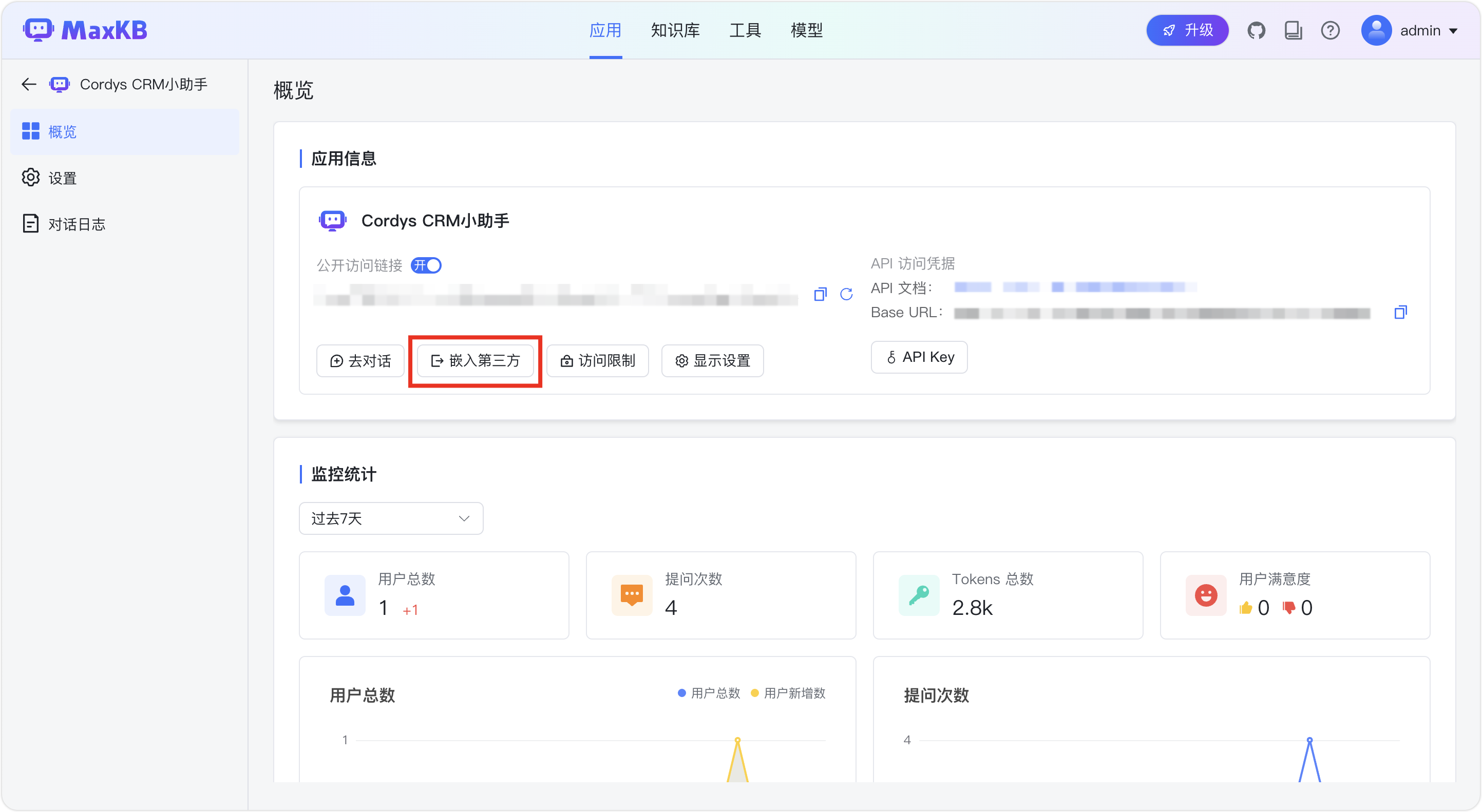
Task: Open the API Key dialog
Action: [x=919, y=357]
